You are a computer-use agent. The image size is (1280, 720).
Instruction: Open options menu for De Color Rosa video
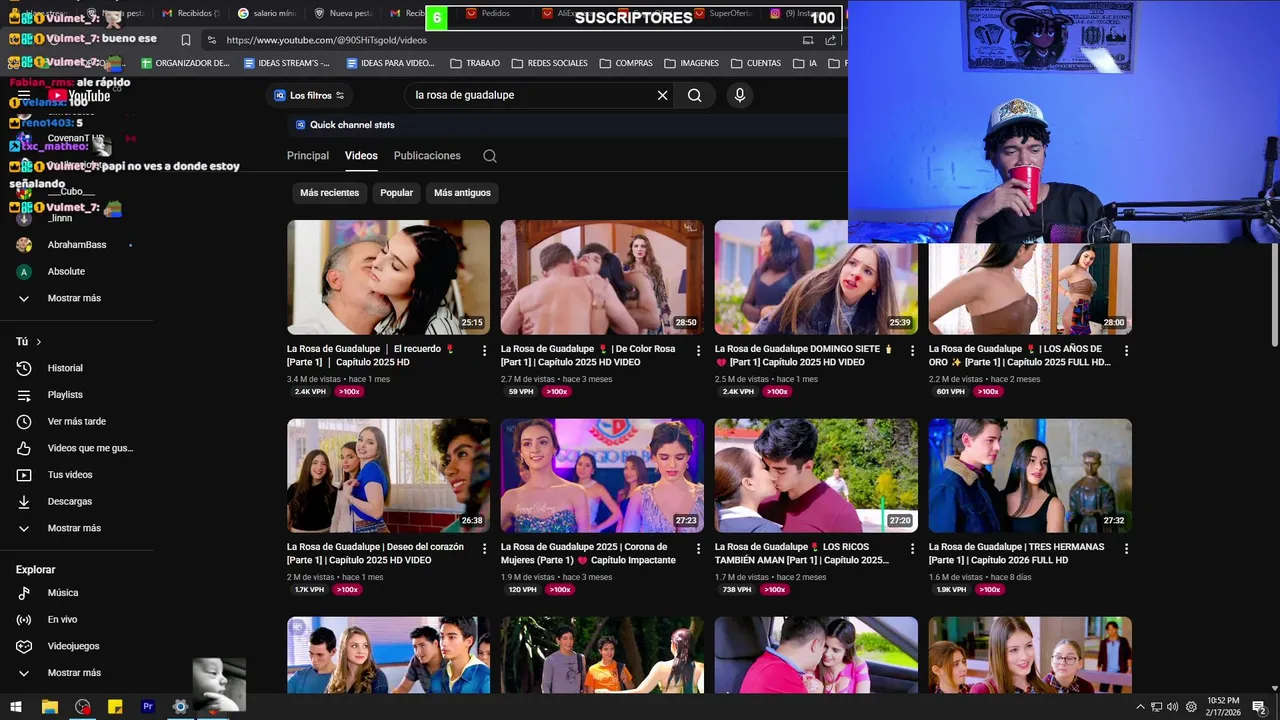698,351
